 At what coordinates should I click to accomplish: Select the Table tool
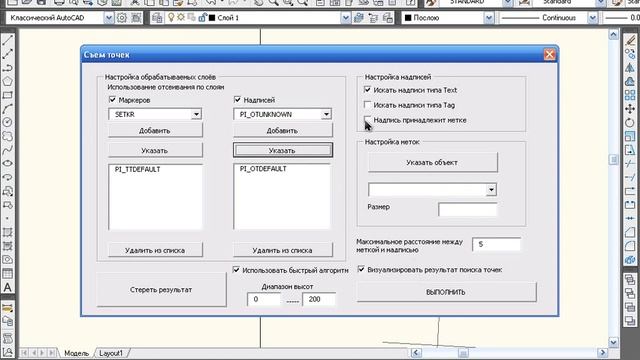[7, 273]
